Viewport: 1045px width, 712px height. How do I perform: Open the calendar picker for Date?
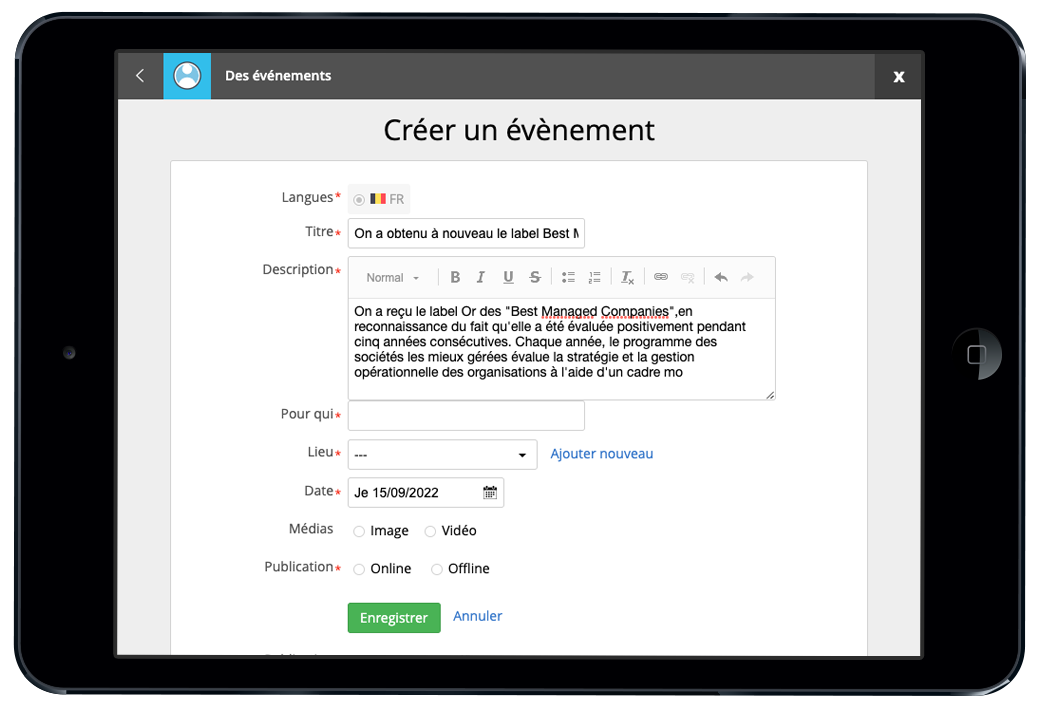point(490,493)
